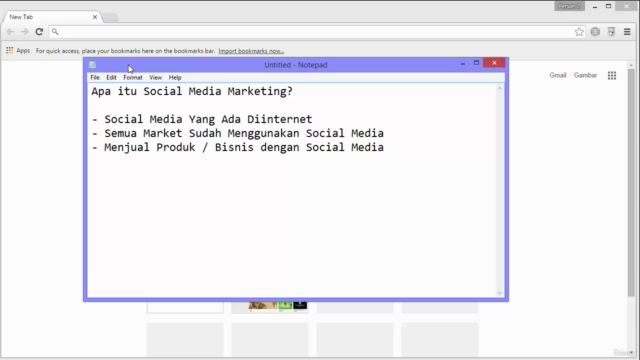Viewport: 640px width, 360px height.
Task: Click the Import bookmarks now link
Action: pyautogui.click(x=251, y=51)
